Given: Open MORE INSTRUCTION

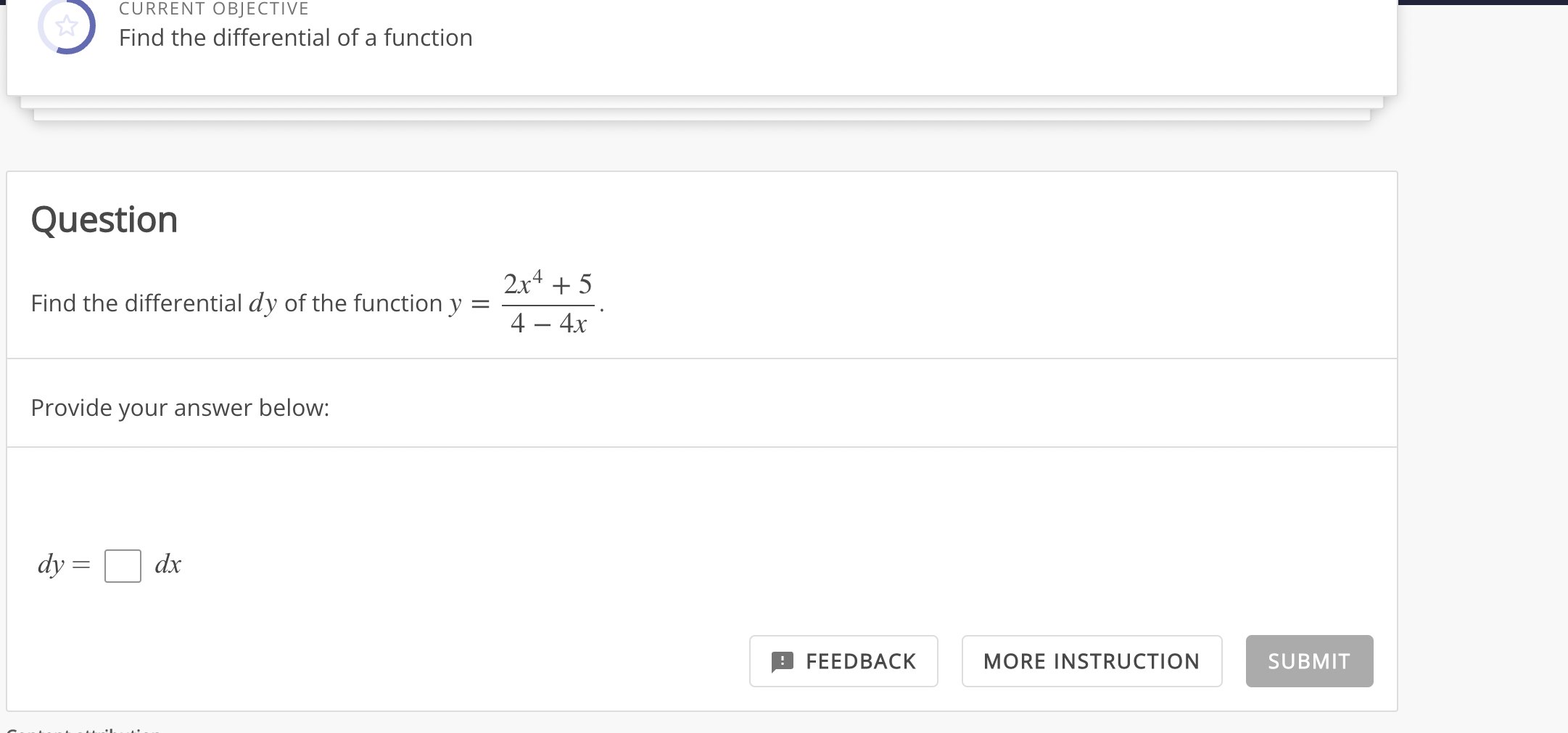Looking at the screenshot, I should click(1092, 661).
